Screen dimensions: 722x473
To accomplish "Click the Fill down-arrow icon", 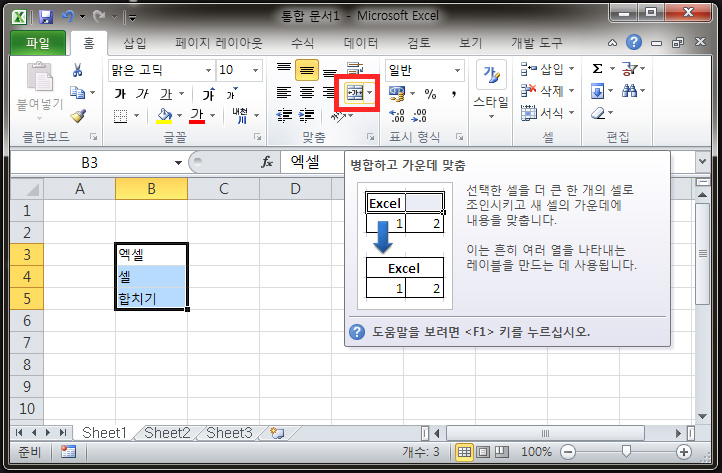I will pyautogui.click(x=597, y=91).
